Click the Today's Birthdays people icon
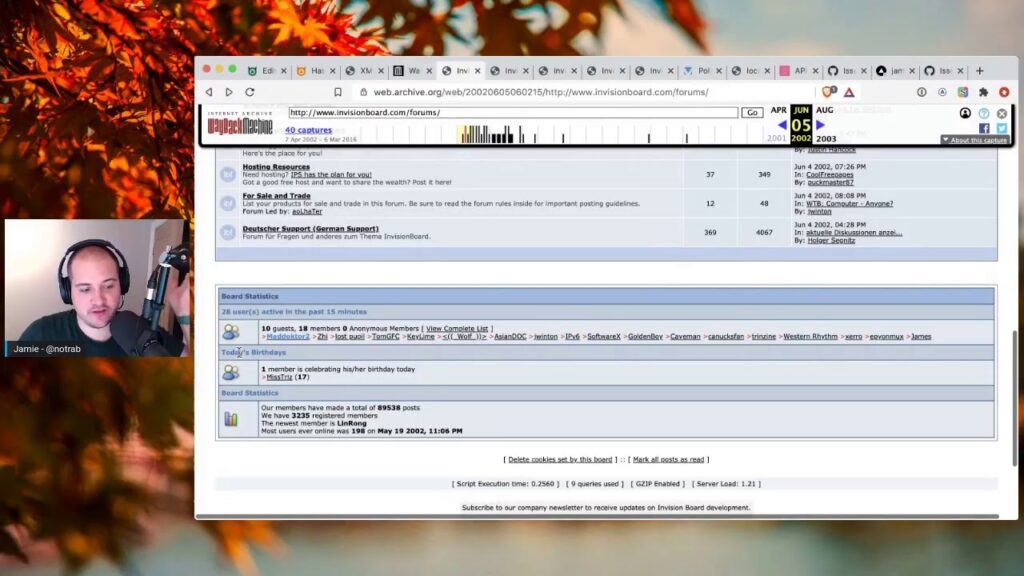The width and height of the screenshot is (1024, 576). click(x=231, y=372)
